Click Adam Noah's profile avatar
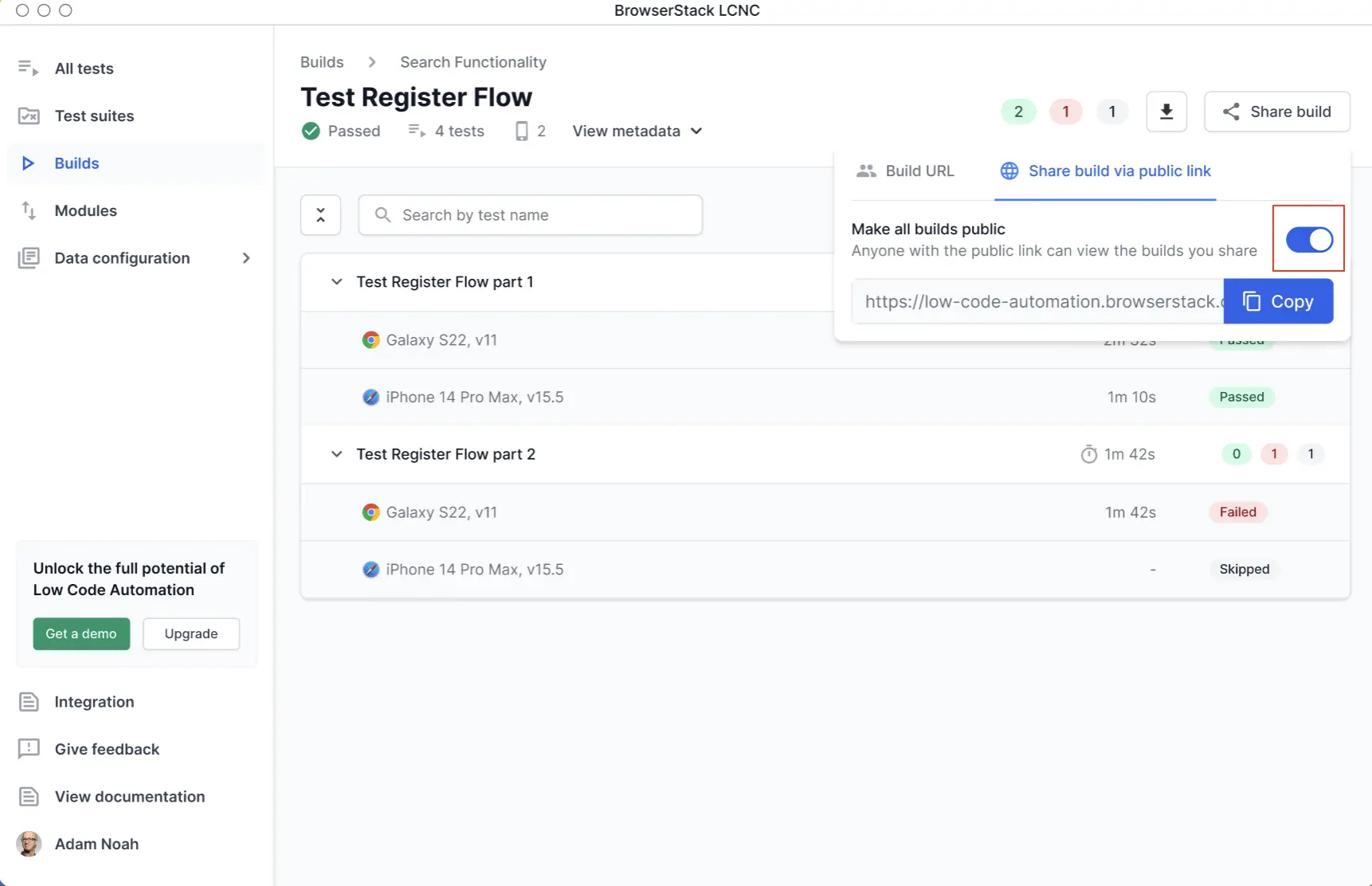Image resolution: width=1372 pixels, height=886 pixels. (29, 844)
